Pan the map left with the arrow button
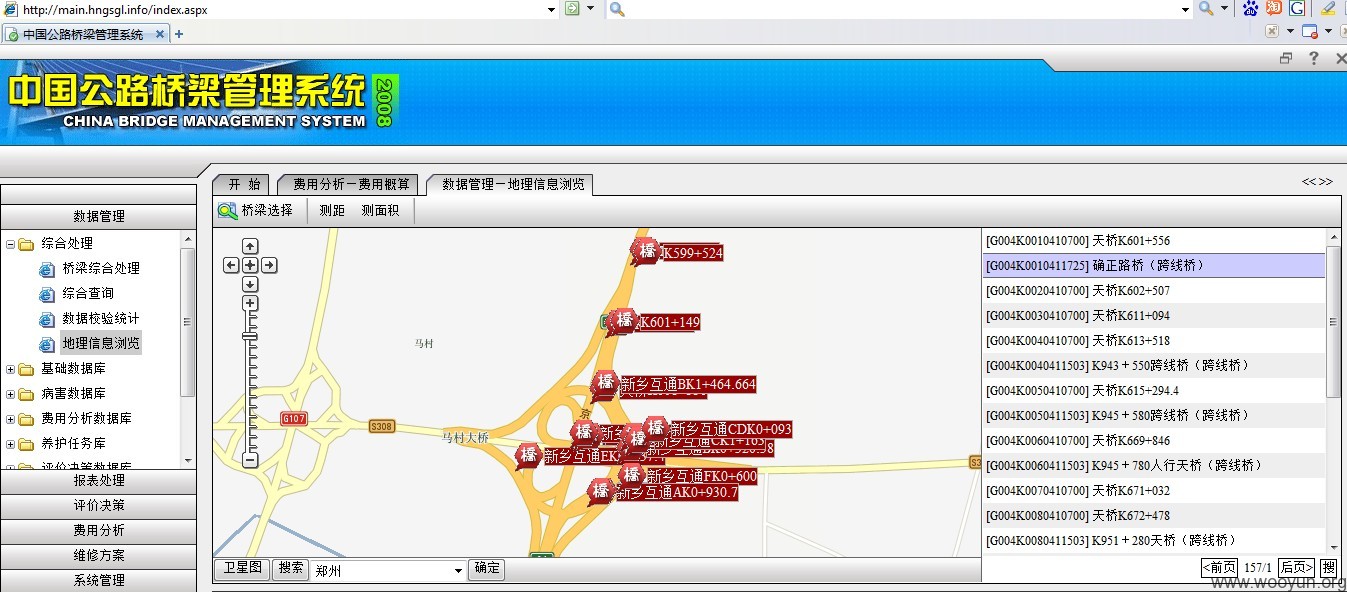Screen dimensions: 1347x592 [x=231, y=265]
